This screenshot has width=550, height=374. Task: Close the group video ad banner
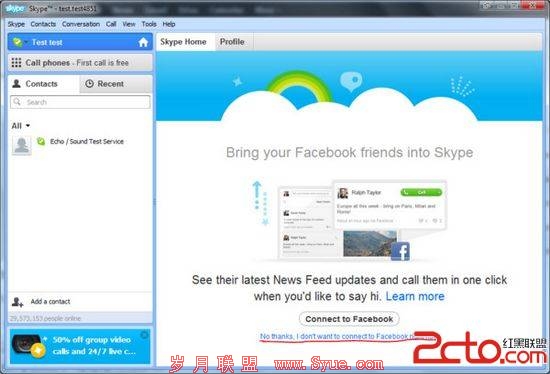(144, 335)
